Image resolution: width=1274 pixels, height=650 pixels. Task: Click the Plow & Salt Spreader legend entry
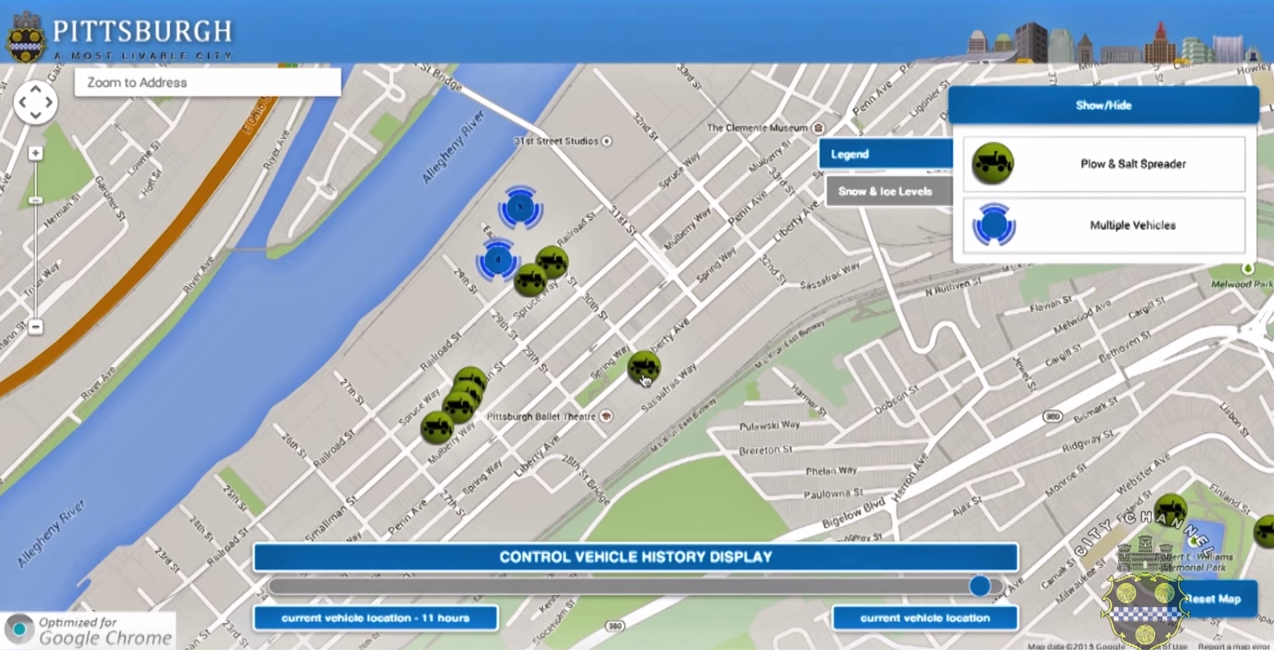(1104, 164)
